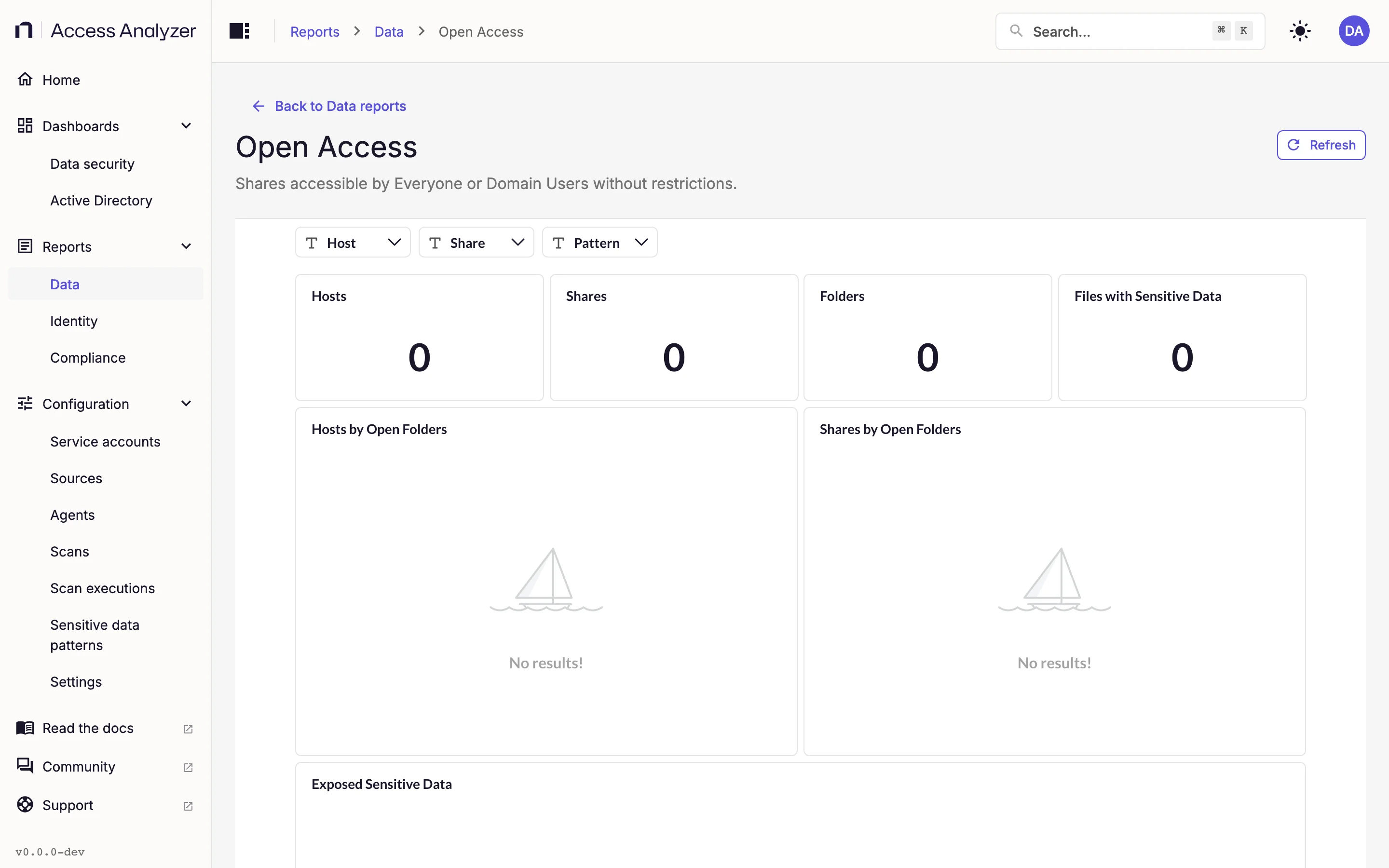
Task: Open Scans configuration
Action: (x=106, y=552)
